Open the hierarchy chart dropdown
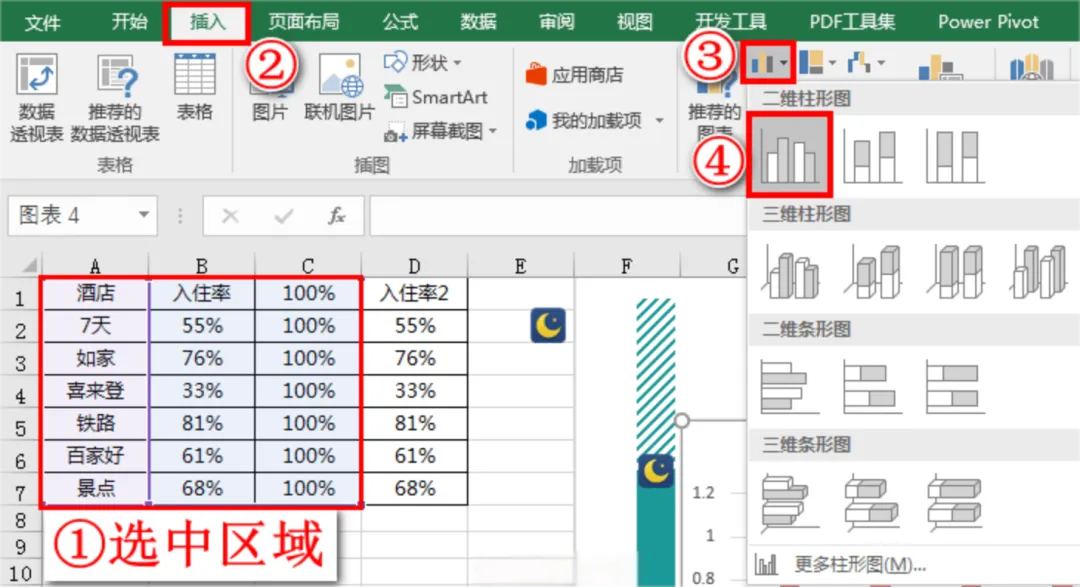 [x=818, y=63]
